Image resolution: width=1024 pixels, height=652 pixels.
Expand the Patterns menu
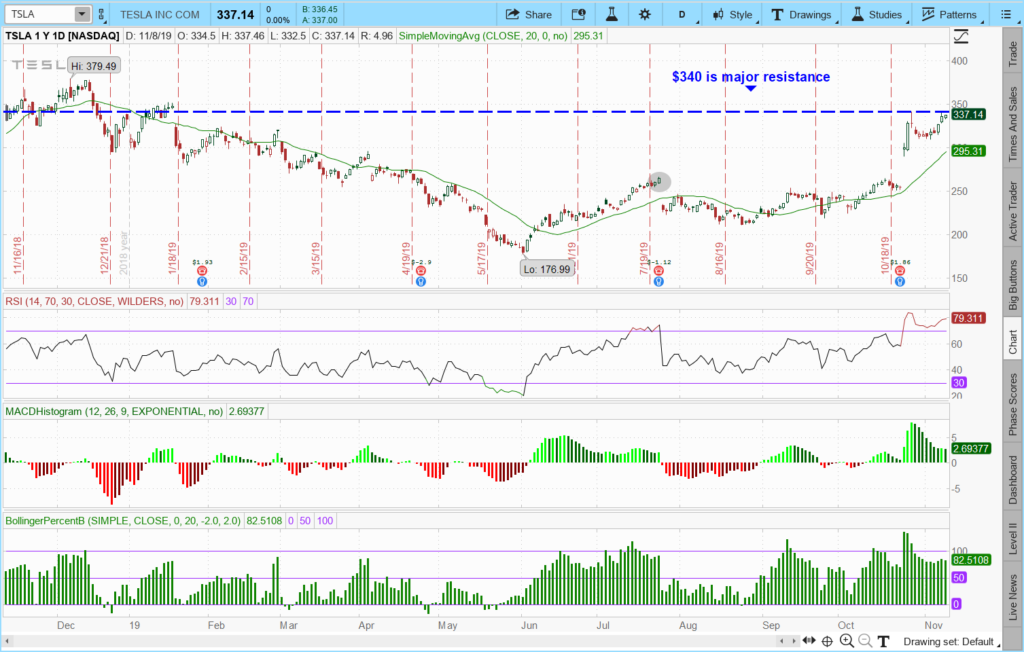[950, 14]
